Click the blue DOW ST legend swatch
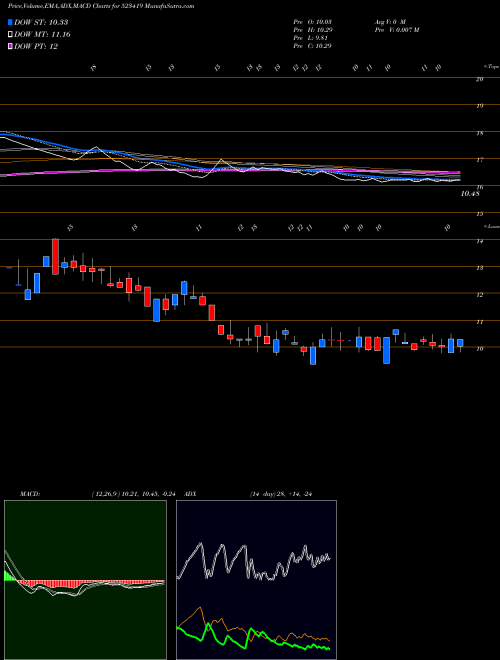The width and height of the screenshot is (500, 660). [10, 22]
